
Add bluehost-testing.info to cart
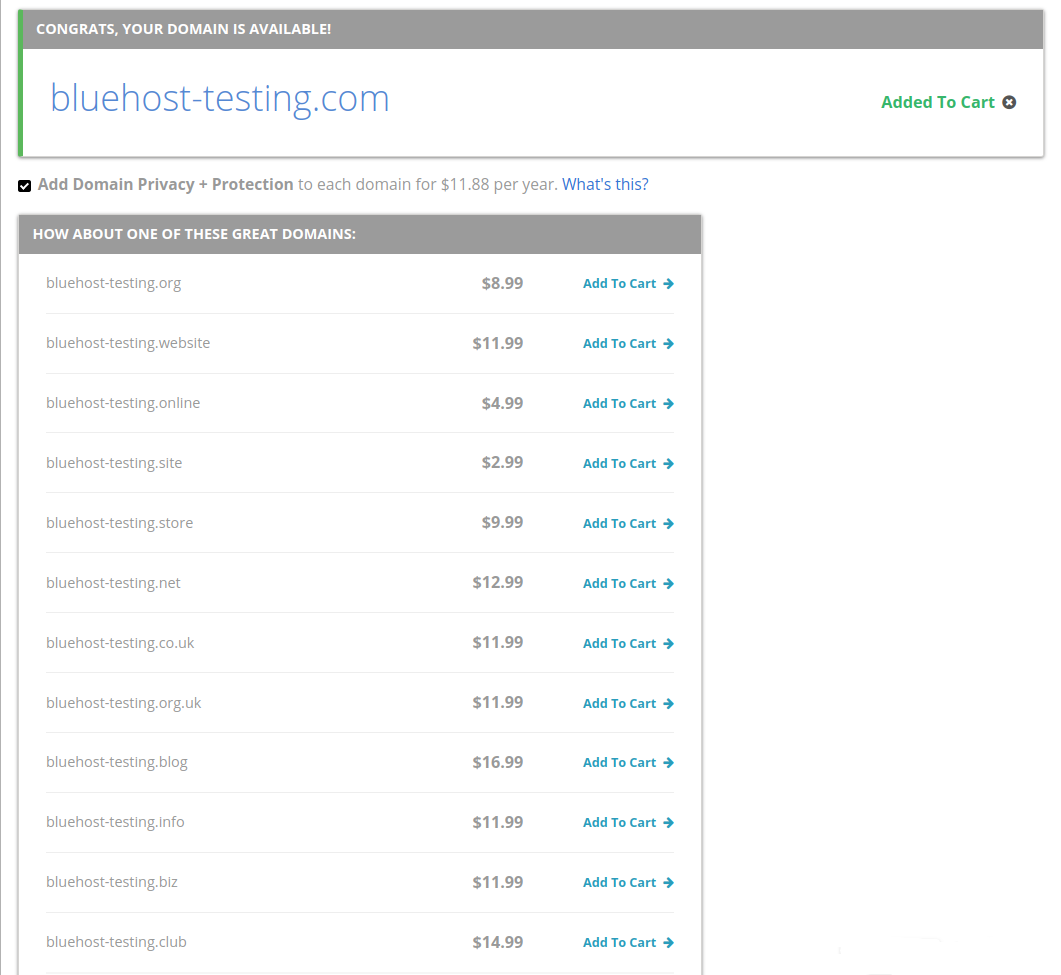point(628,823)
